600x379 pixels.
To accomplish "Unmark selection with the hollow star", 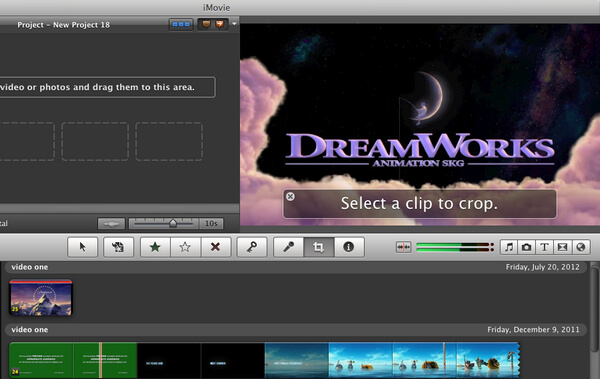I will [x=185, y=247].
